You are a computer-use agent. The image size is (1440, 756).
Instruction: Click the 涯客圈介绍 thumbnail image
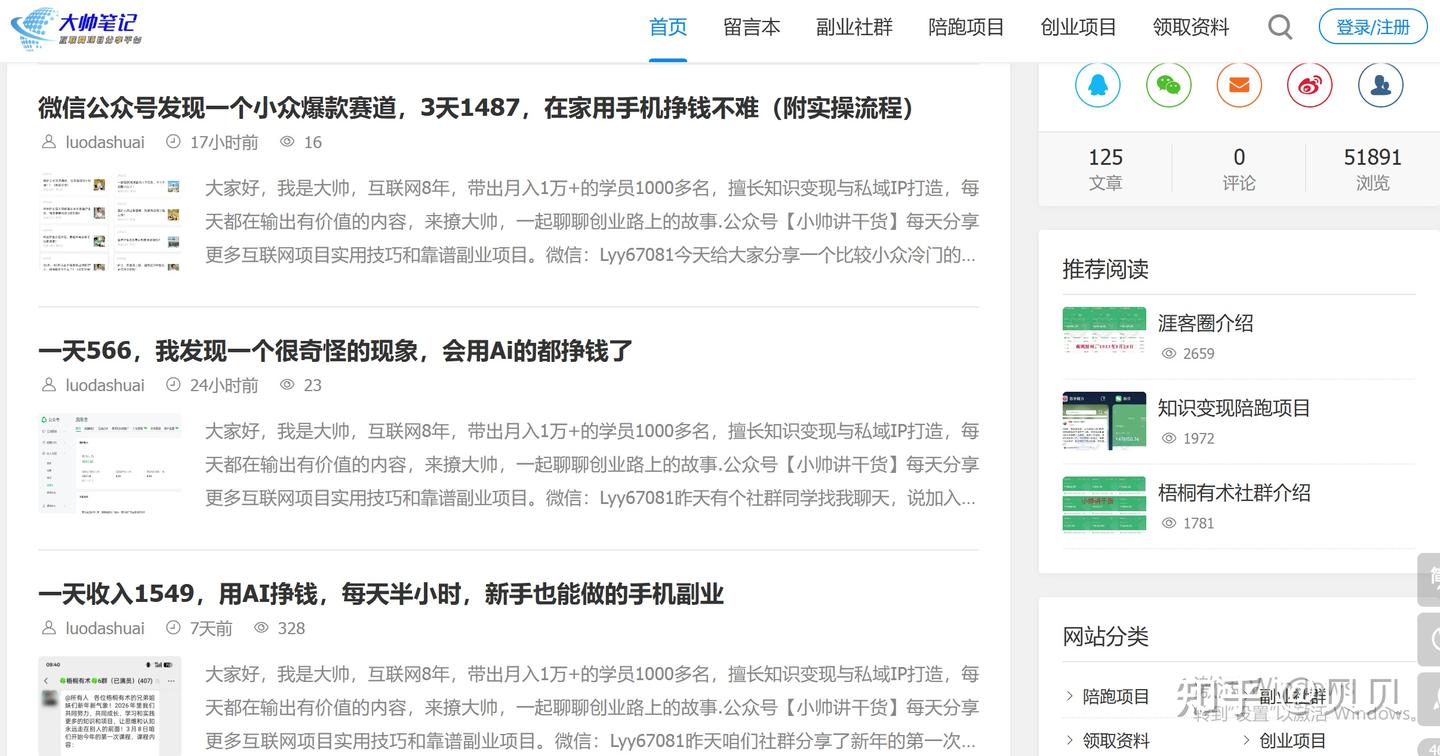[x=1104, y=336]
